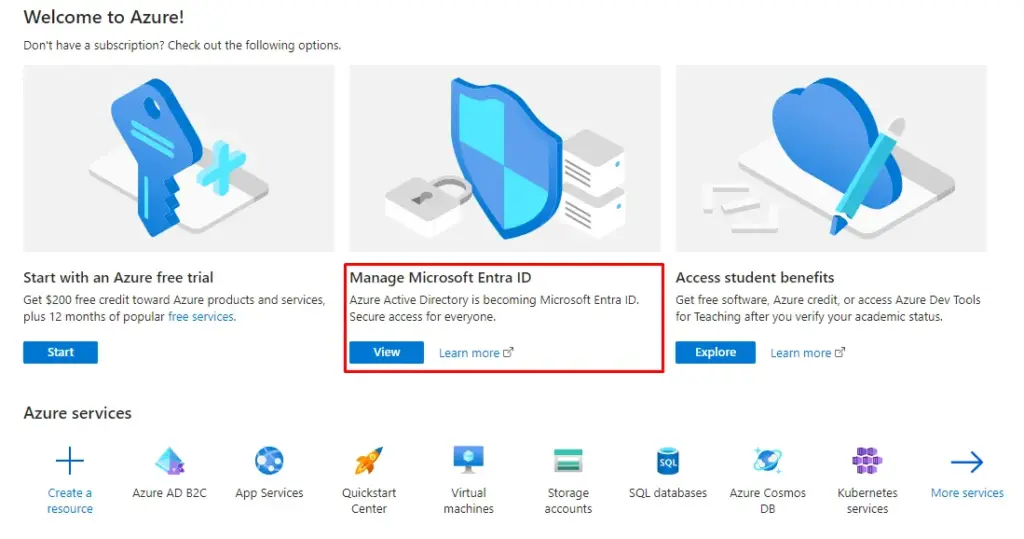Select the Kubernetes services icon
1024x539 pixels.
point(867,461)
